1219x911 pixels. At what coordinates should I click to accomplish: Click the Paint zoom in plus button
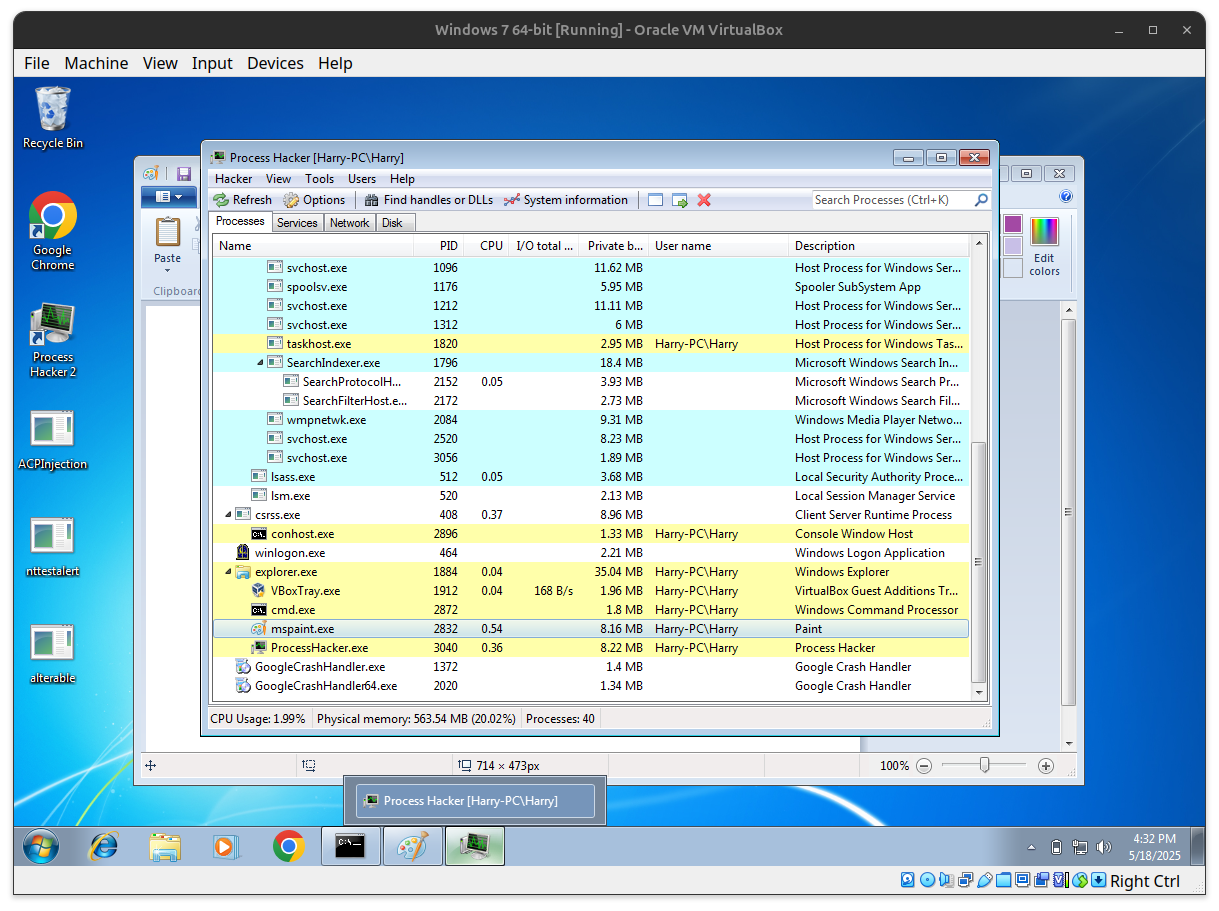click(x=1046, y=766)
